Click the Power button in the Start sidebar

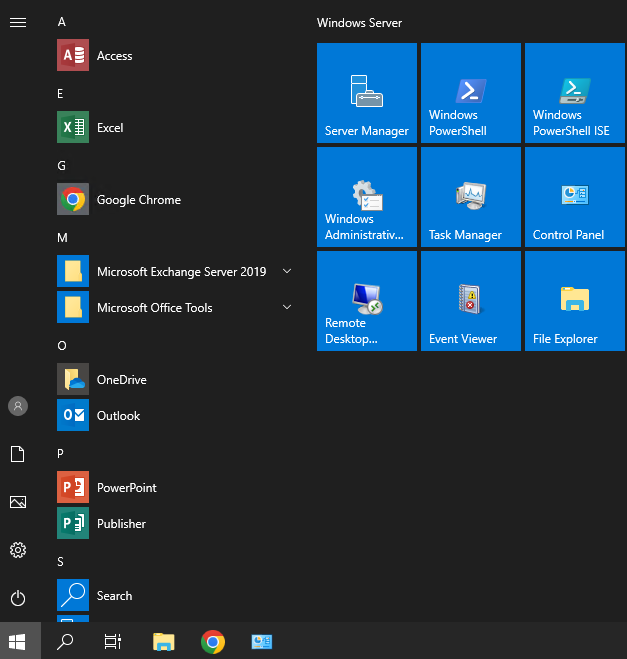tap(18, 598)
